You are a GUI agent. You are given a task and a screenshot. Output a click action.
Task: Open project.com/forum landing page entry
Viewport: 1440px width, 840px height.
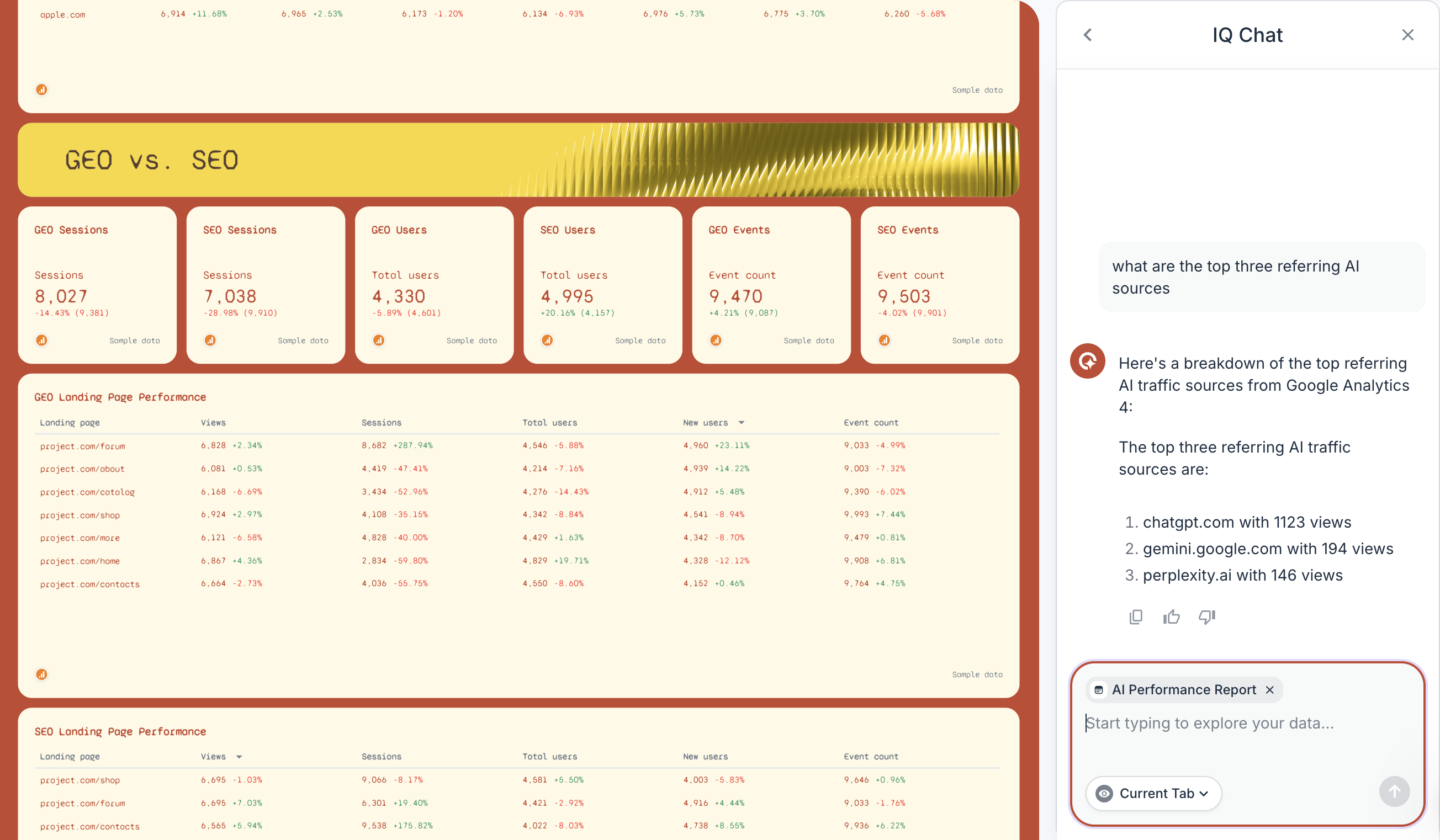82,446
